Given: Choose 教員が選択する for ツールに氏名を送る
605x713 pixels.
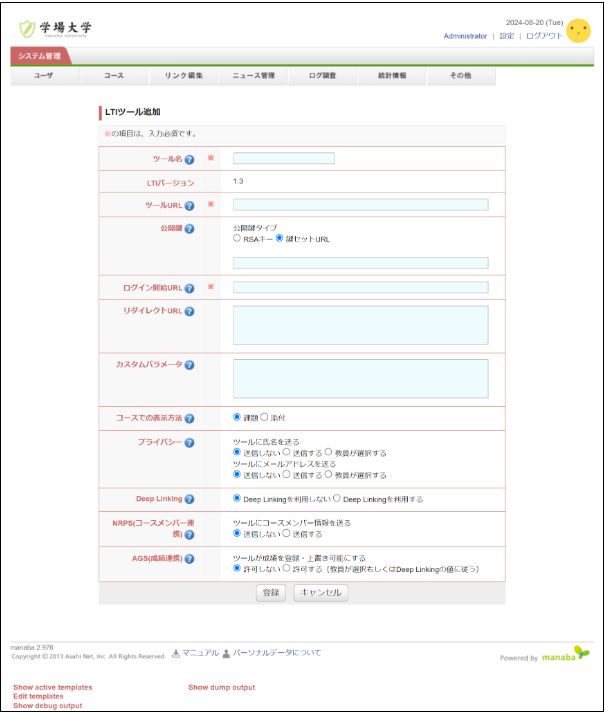Looking at the screenshot, I should [x=328, y=452].
